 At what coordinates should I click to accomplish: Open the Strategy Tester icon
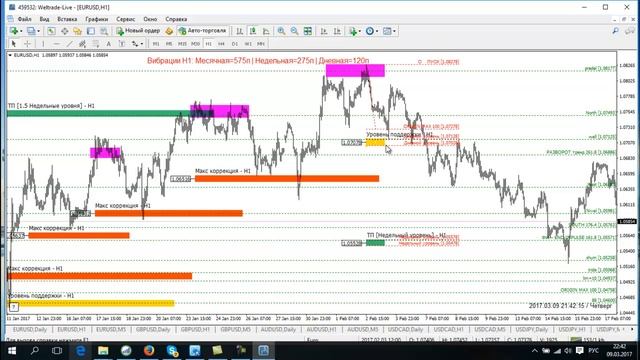point(104,31)
